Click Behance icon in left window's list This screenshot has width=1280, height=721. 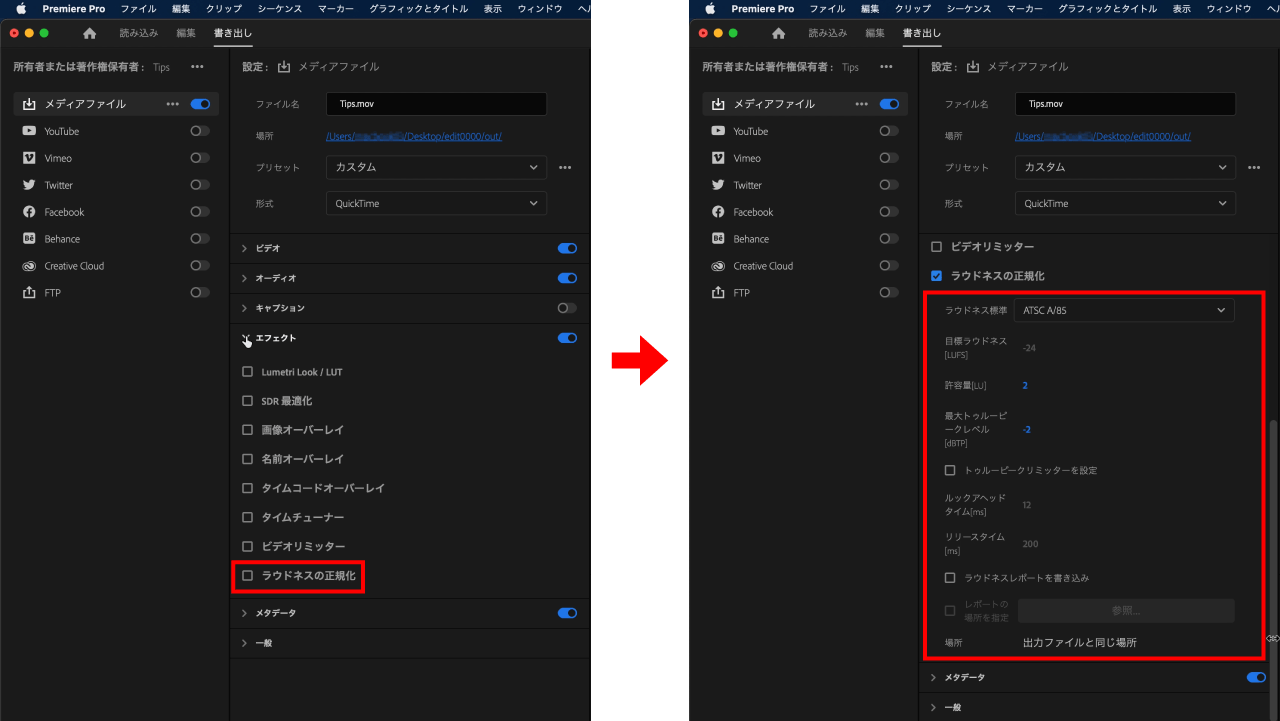[29, 239]
